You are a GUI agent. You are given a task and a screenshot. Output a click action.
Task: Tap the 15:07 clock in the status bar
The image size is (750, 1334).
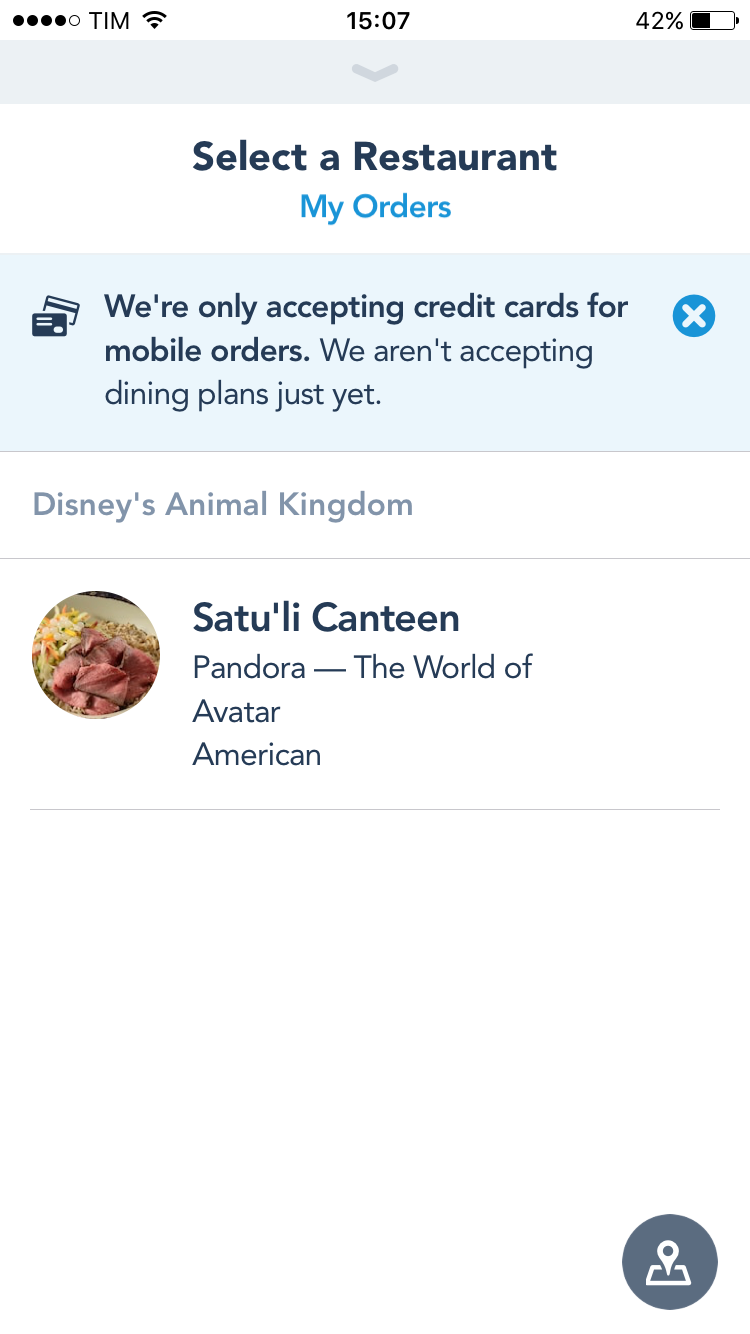coord(377,20)
